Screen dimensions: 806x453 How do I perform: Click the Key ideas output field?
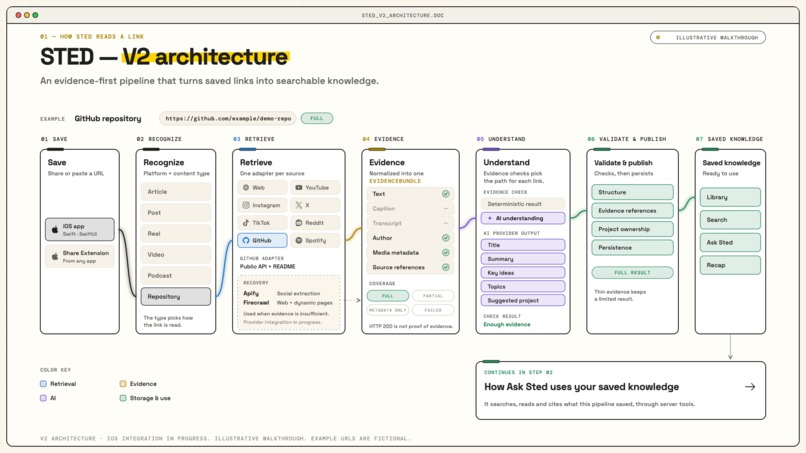523,273
